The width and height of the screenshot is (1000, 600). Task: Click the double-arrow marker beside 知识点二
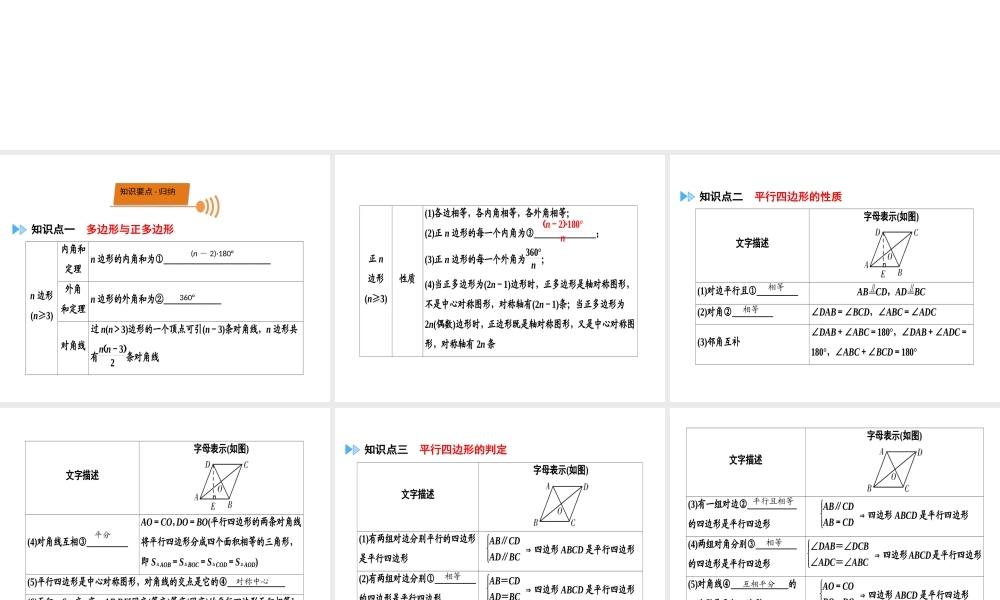pyautogui.click(x=687, y=196)
